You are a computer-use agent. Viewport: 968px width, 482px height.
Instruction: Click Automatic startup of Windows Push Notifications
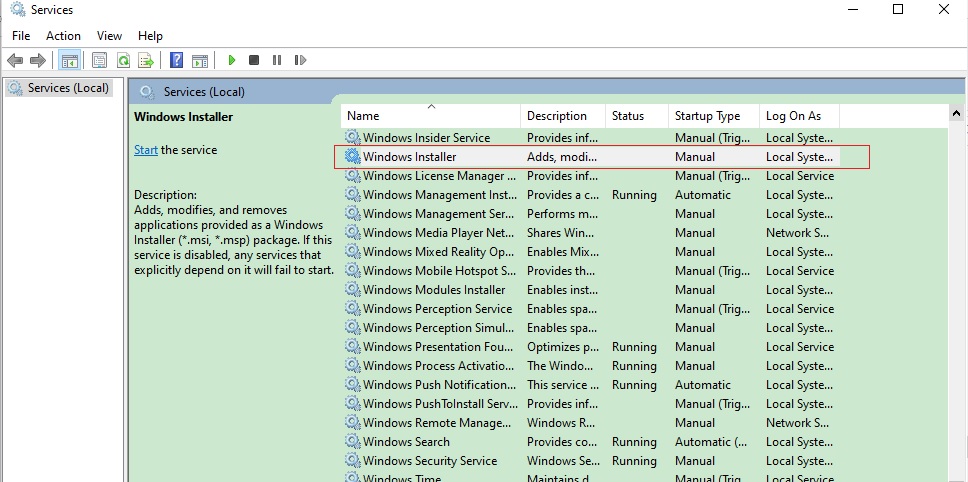coord(703,384)
